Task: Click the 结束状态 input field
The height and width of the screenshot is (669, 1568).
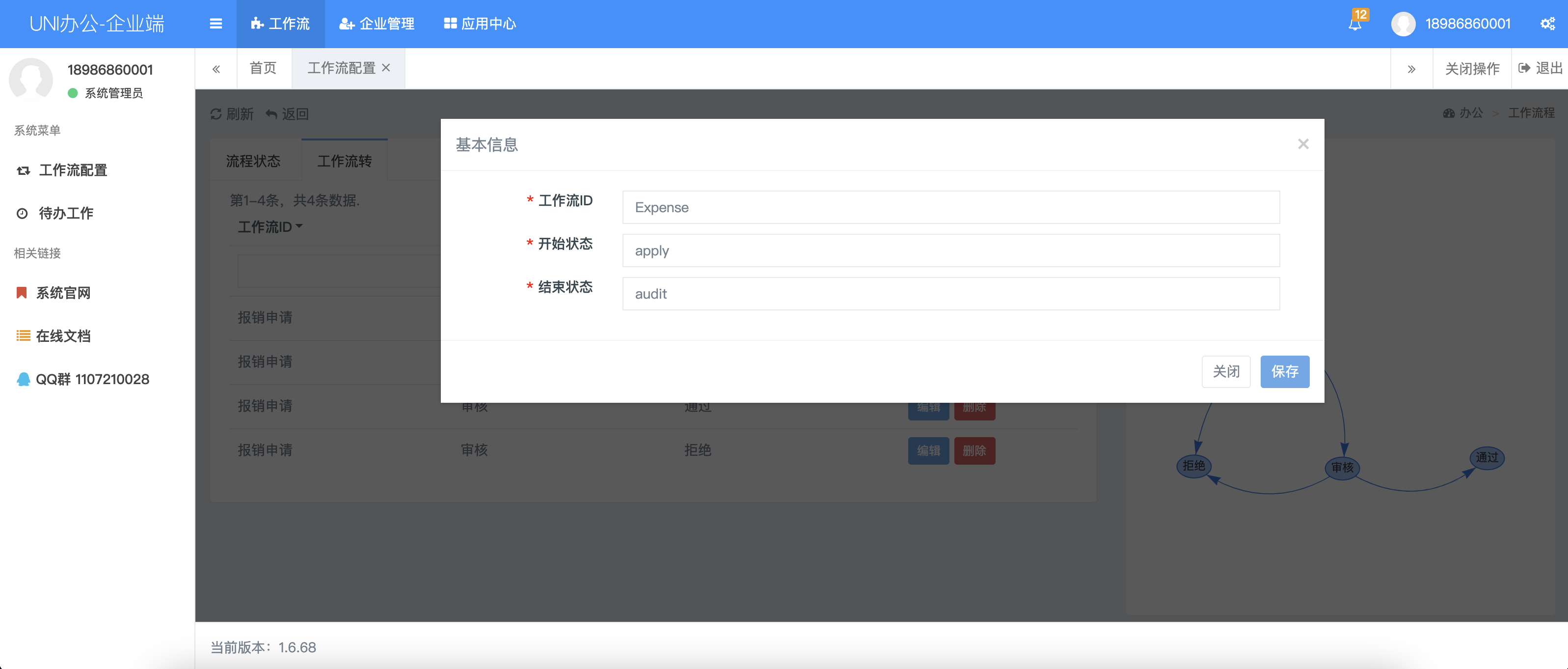Action: 950,294
